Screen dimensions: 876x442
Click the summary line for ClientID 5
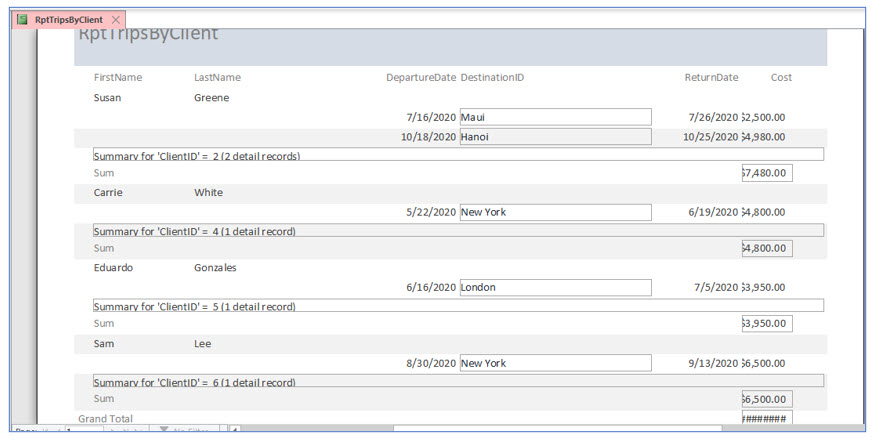[458, 305]
